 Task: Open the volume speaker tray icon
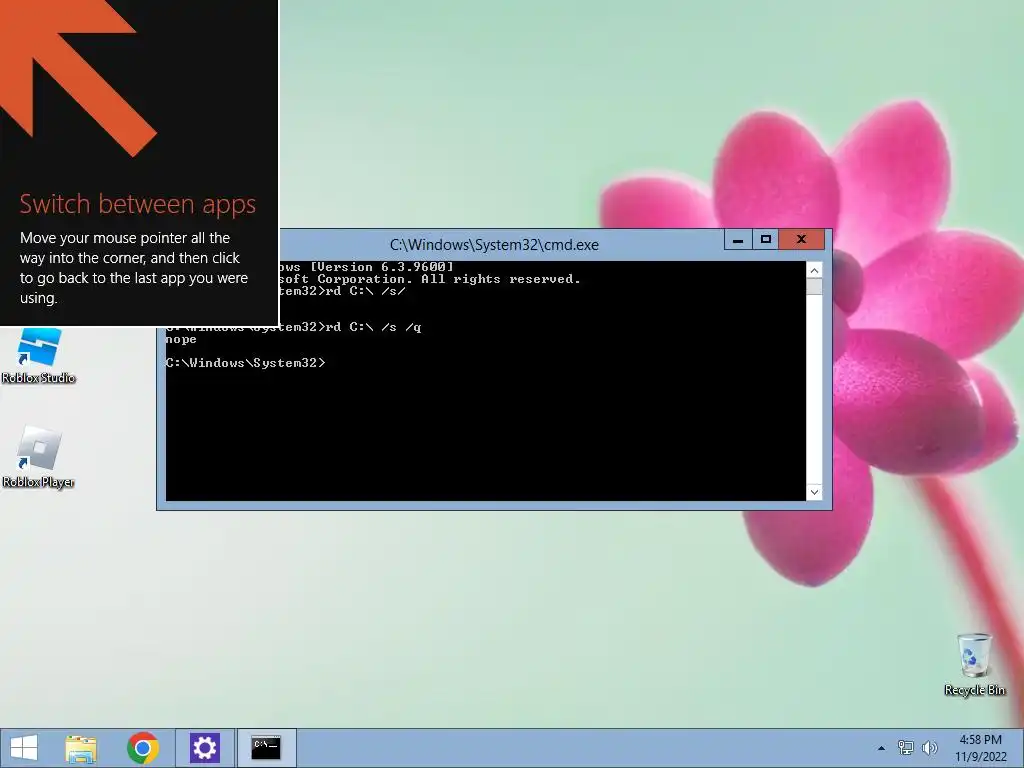929,748
